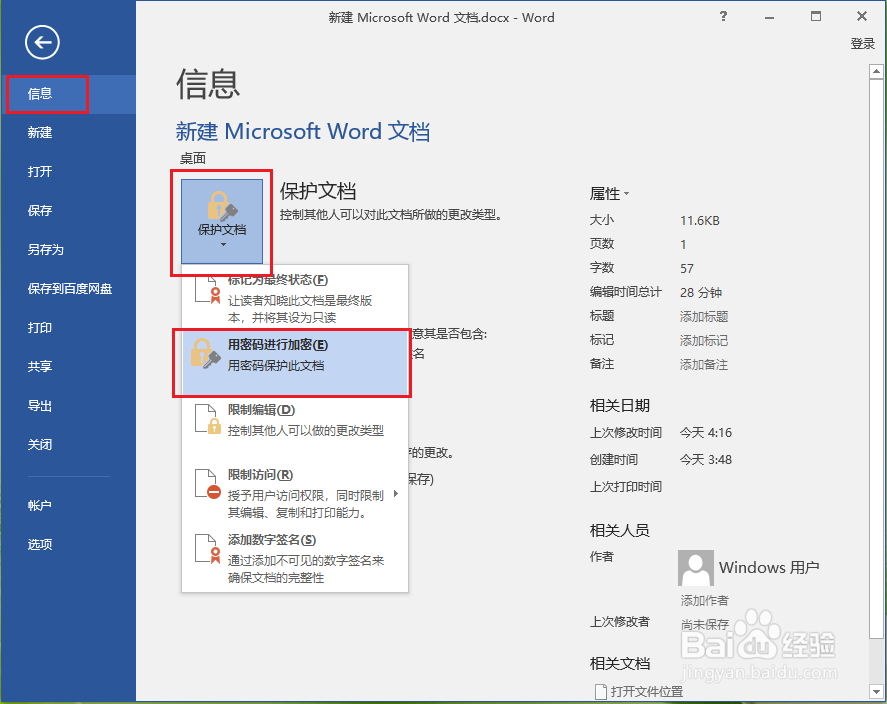The width and height of the screenshot is (887, 704).
Task: Open the Protect Document (保护文档) lock button
Action: coord(222,221)
